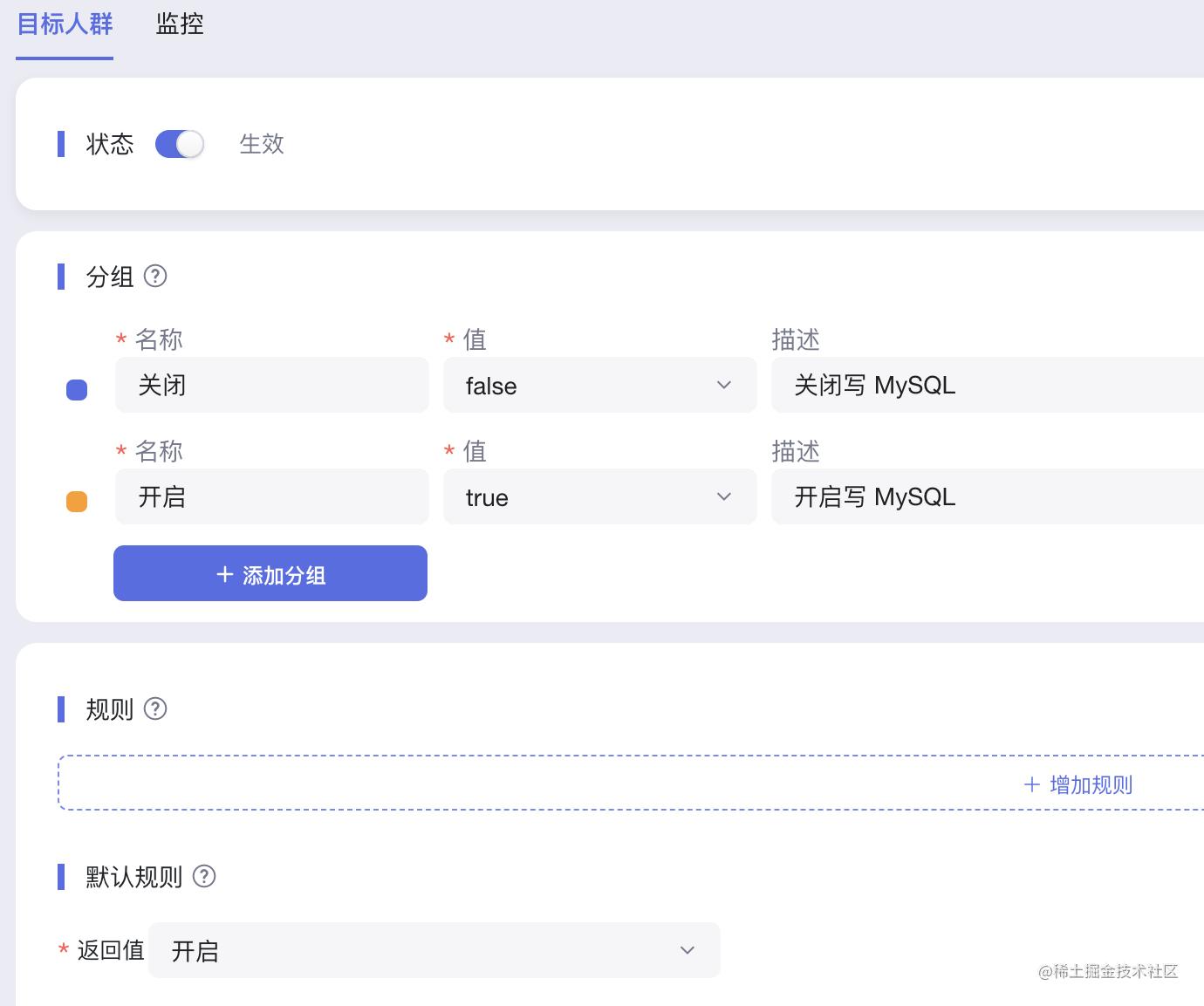Toggle the 状态 switch

(180, 144)
